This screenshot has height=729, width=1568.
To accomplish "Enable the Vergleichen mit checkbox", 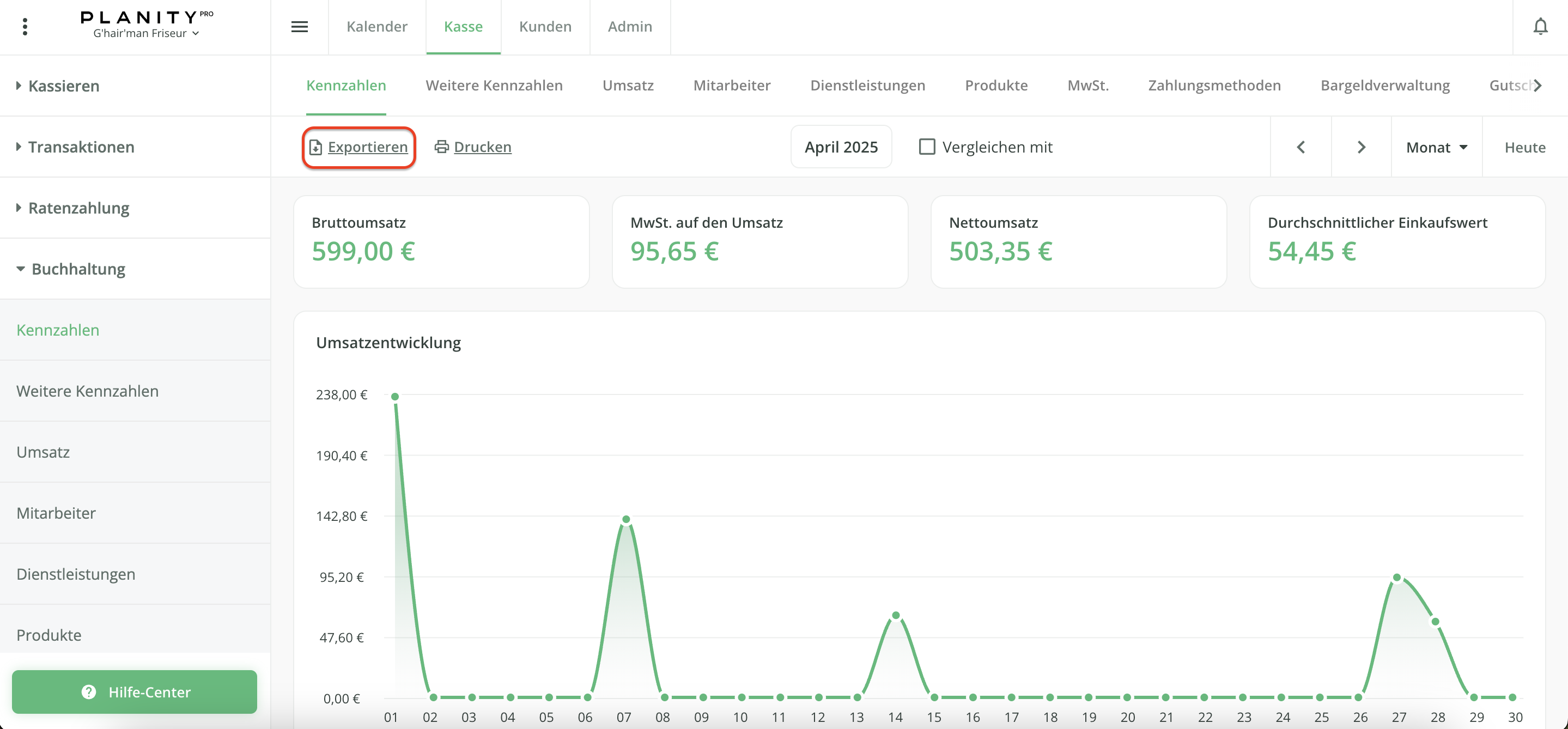I will pos(926,147).
